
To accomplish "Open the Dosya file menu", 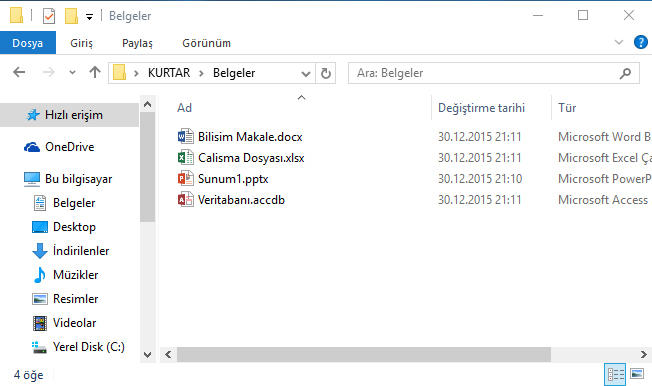I will pyautogui.click(x=27, y=43).
